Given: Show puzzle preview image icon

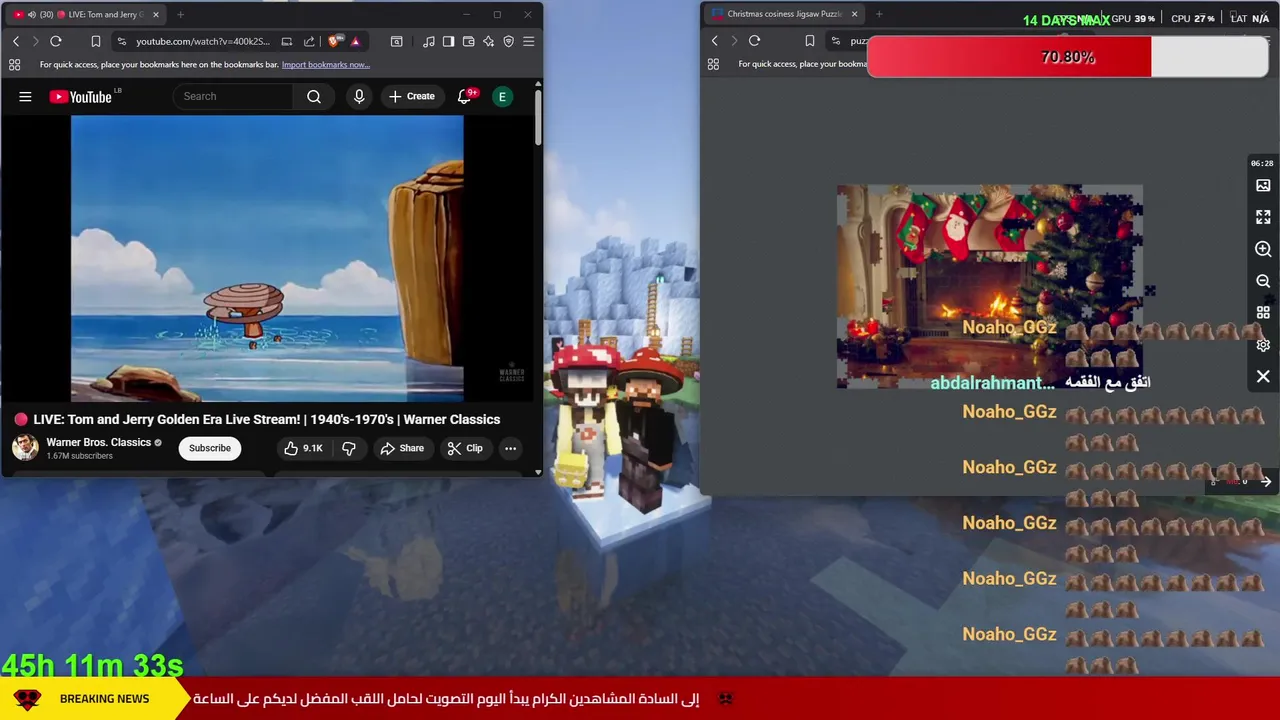Looking at the screenshot, I should 1263,185.
